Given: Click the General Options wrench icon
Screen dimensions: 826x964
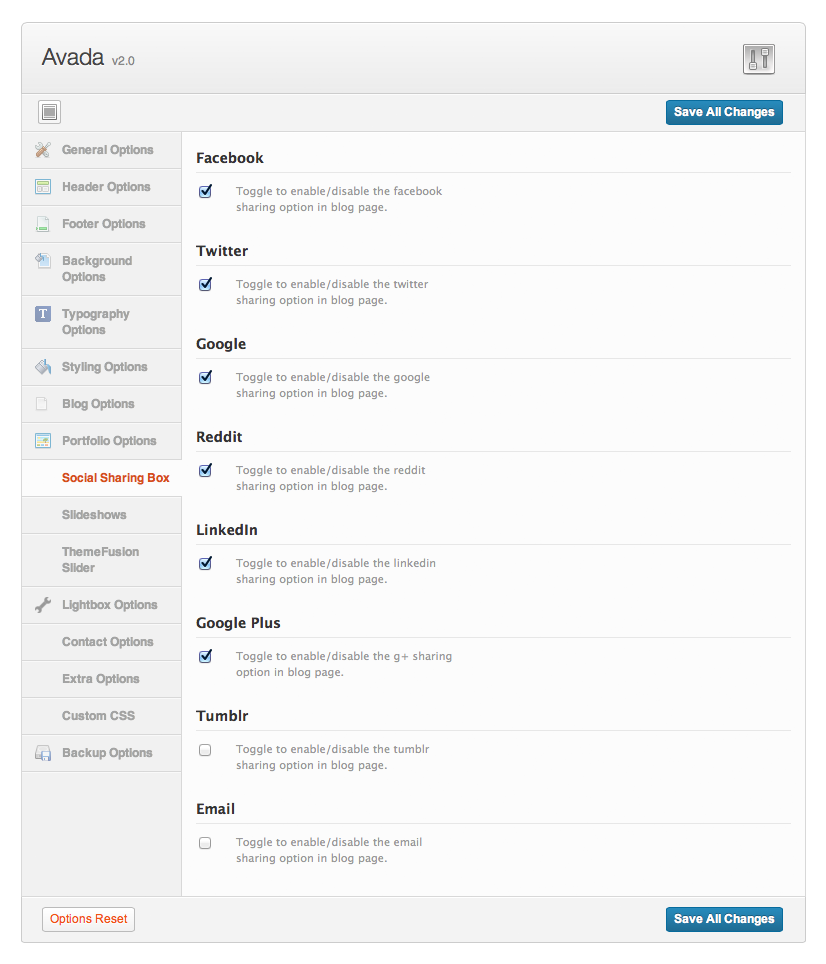Looking at the screenshot, I should coord(43,150).
